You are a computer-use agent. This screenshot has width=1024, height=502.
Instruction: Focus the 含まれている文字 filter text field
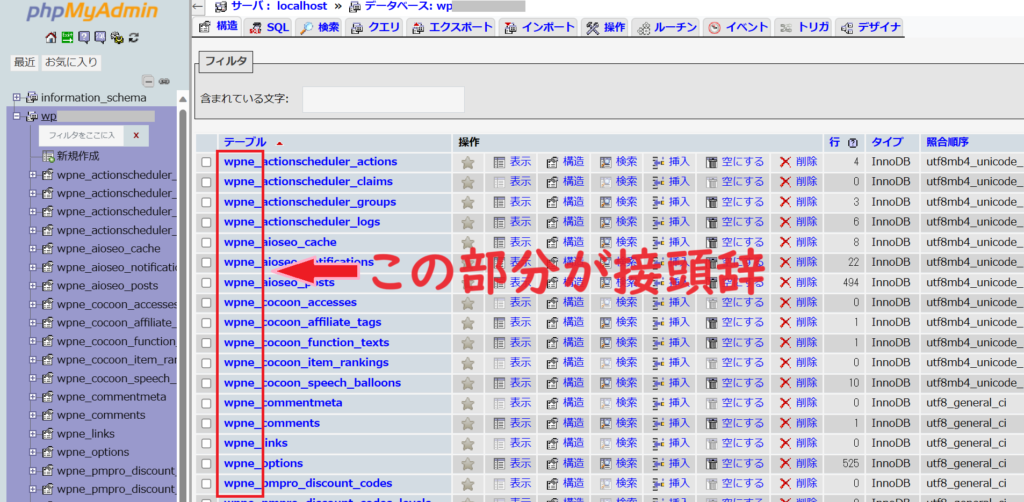coord(383,99)
